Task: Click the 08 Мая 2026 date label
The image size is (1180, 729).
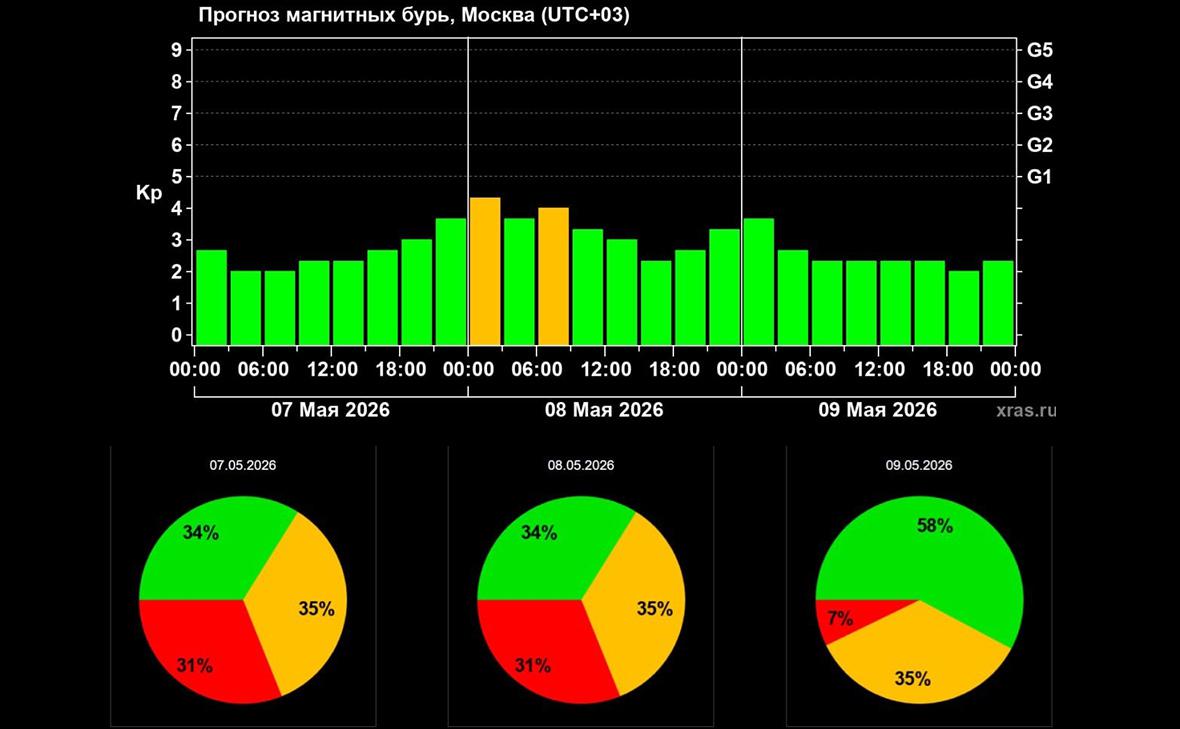Action: (x=604, y=409)
